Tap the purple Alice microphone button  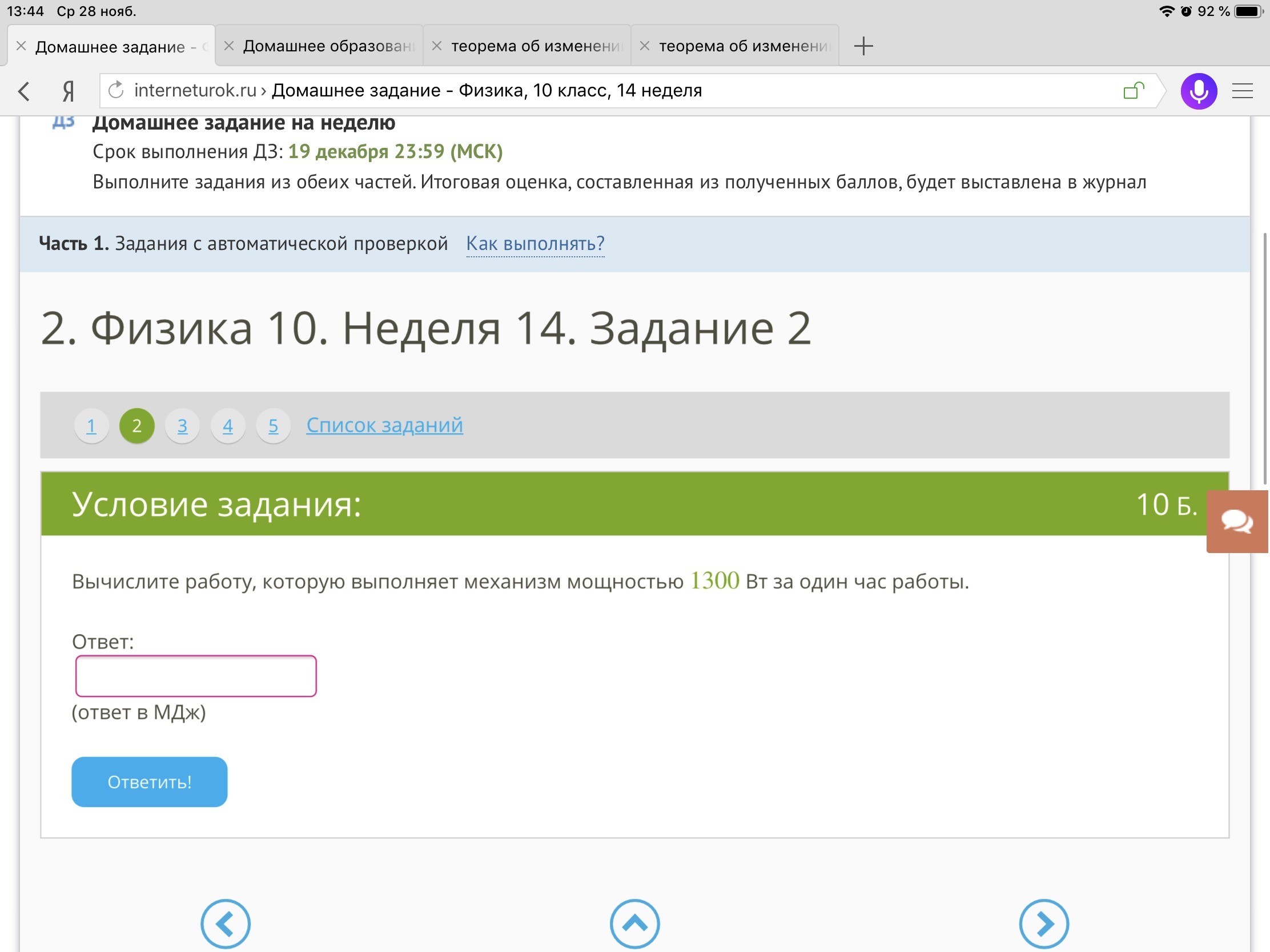click(1198, 91)
